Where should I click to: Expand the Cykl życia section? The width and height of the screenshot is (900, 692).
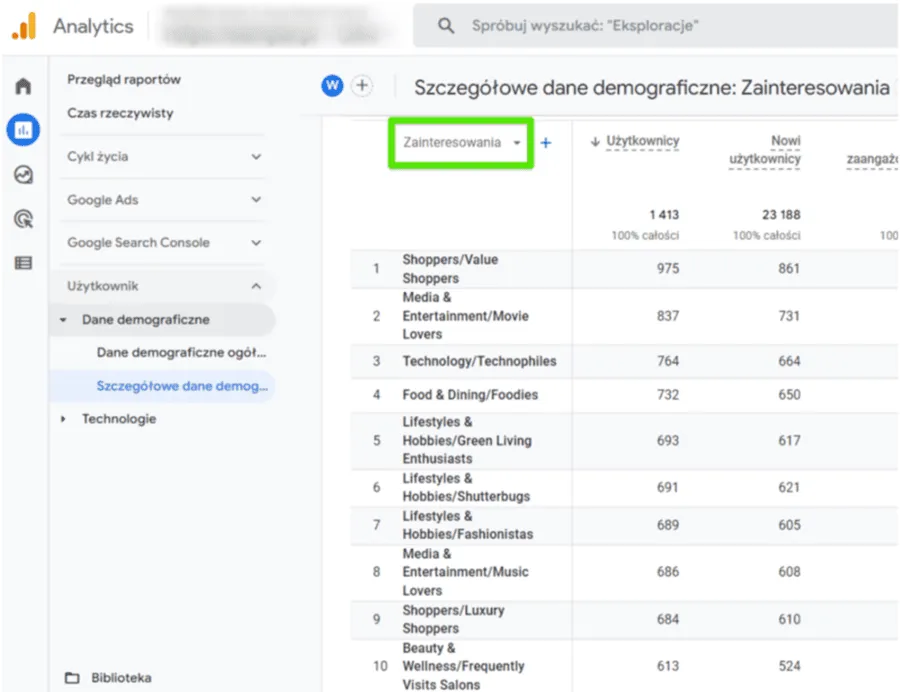(165, 157)
